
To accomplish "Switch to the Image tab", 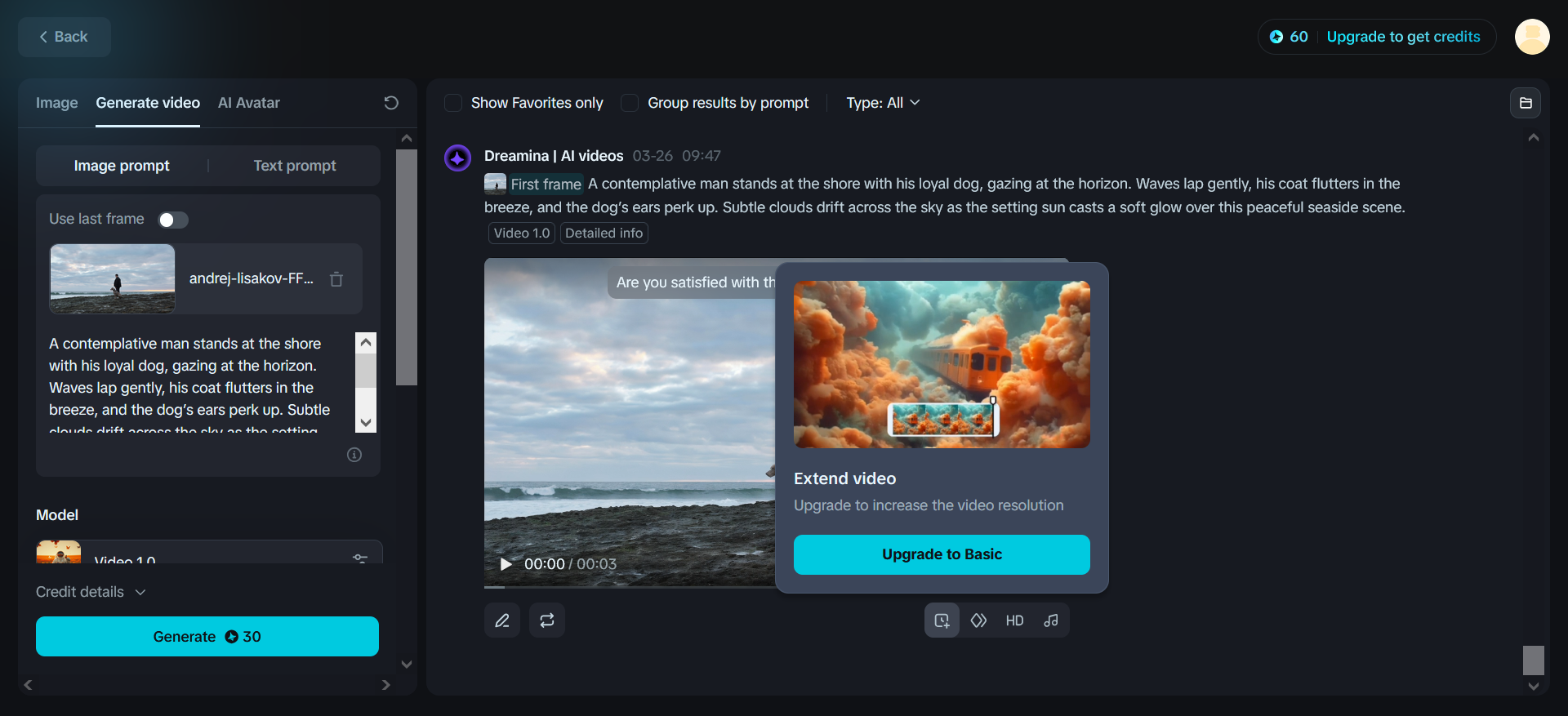I will (x=57, y=103).
